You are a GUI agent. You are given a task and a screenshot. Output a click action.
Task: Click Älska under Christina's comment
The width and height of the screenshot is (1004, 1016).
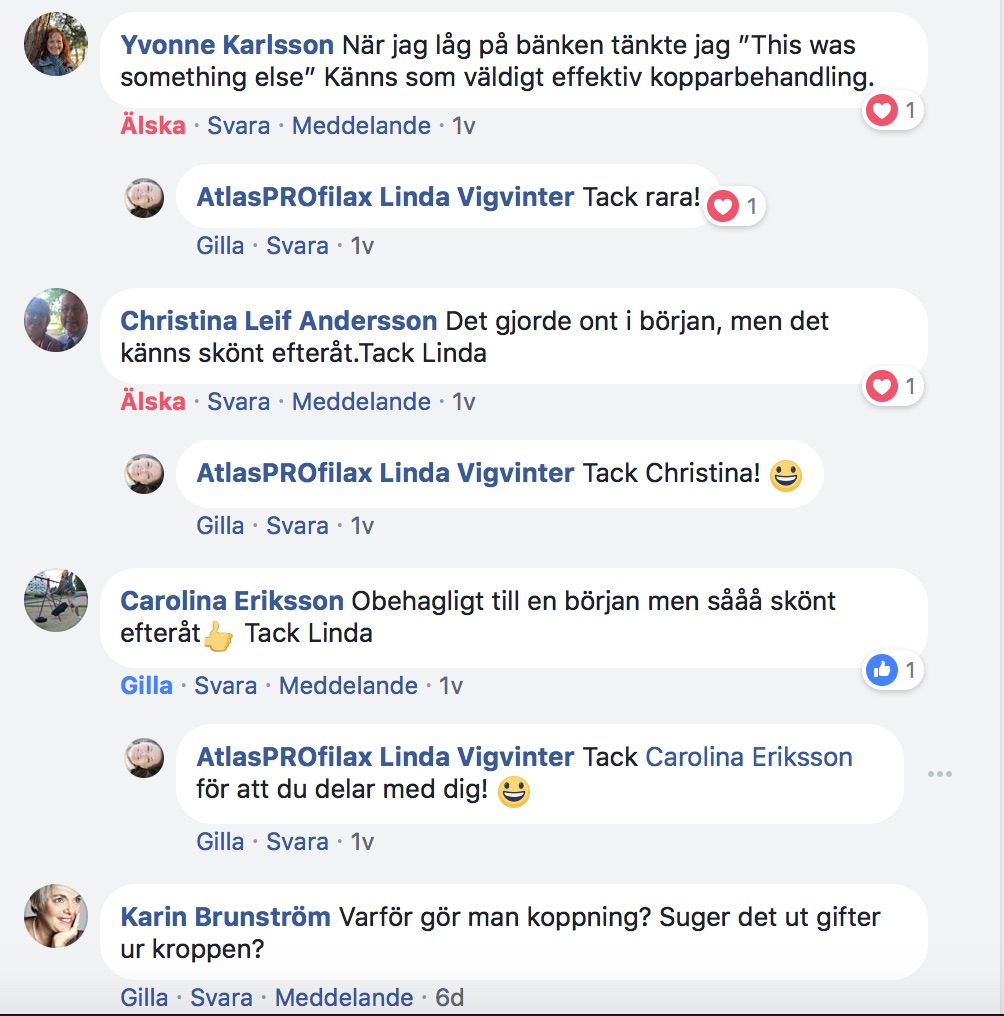click(152, 401)
